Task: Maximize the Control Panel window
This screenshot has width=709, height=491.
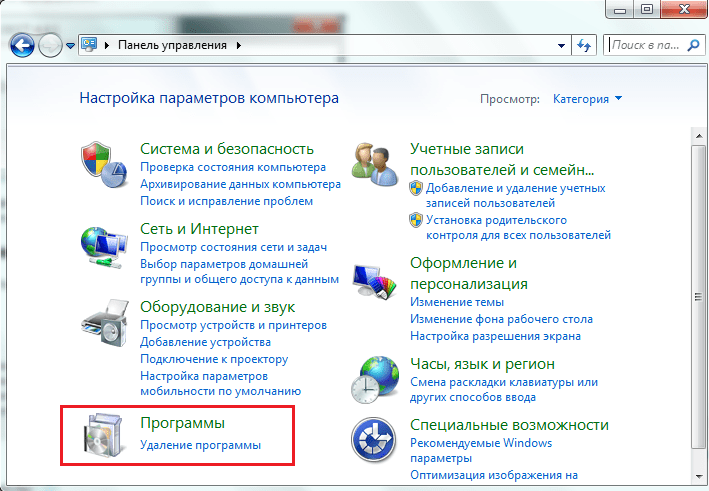Action: click(648, 9)
